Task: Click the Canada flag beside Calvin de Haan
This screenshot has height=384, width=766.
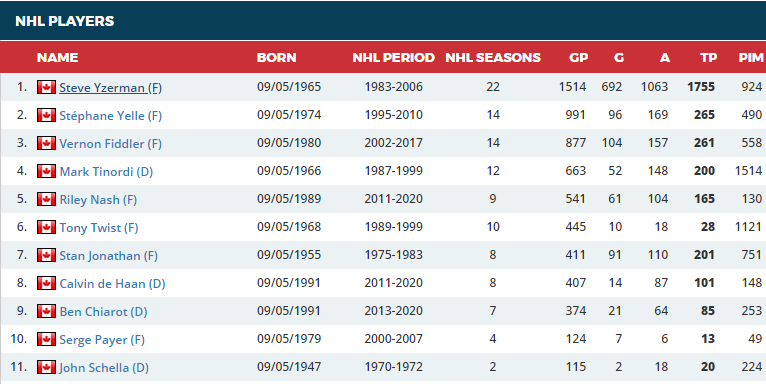Action: tap(46, 283)
